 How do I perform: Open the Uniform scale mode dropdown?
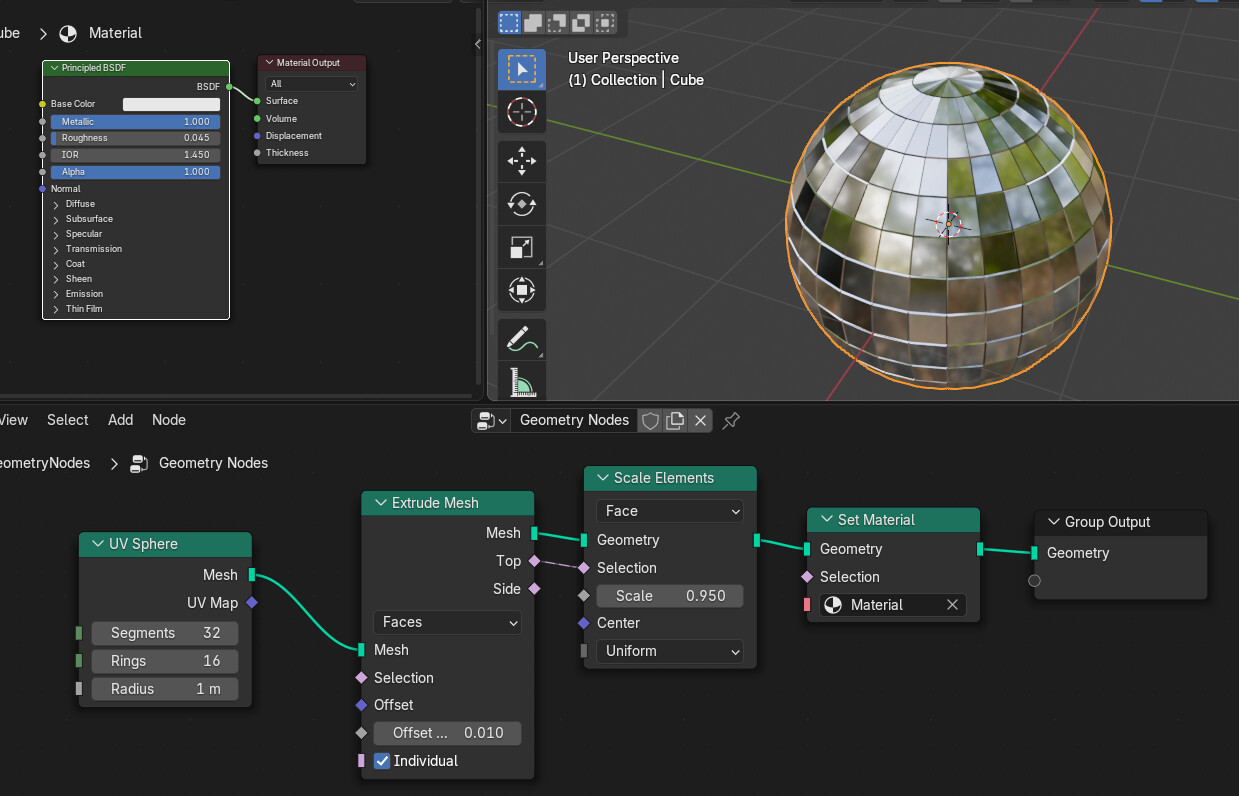point(670,651)
